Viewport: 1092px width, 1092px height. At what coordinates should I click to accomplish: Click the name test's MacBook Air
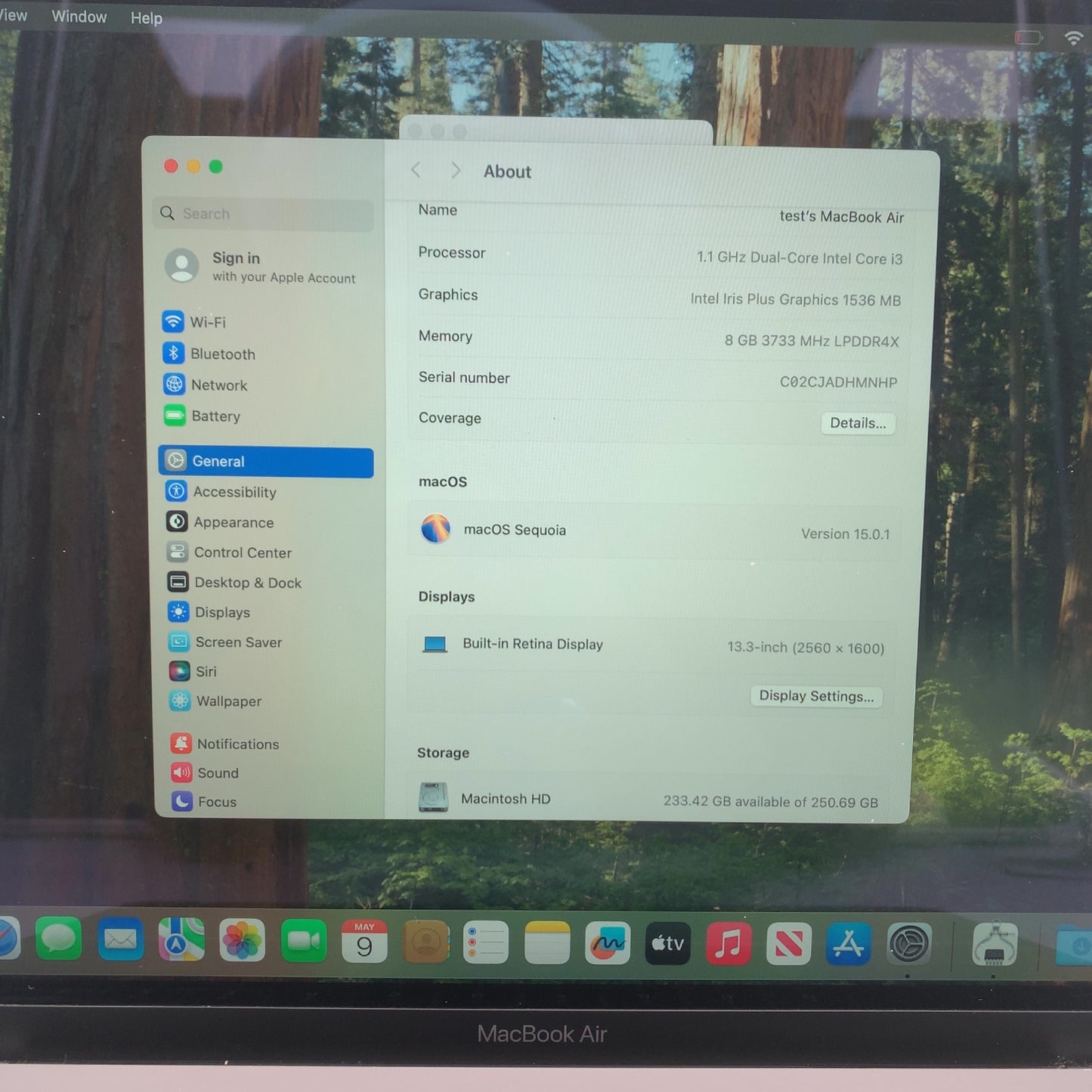tap(842, 217)
